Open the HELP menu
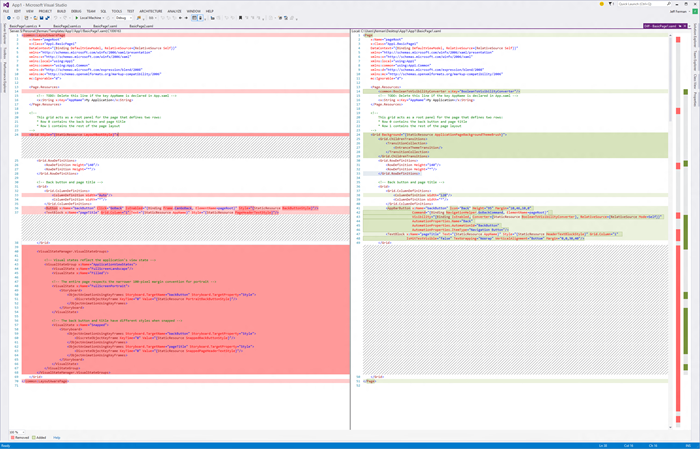Viewport: 700px width, 449px height. tap(210, 11)
